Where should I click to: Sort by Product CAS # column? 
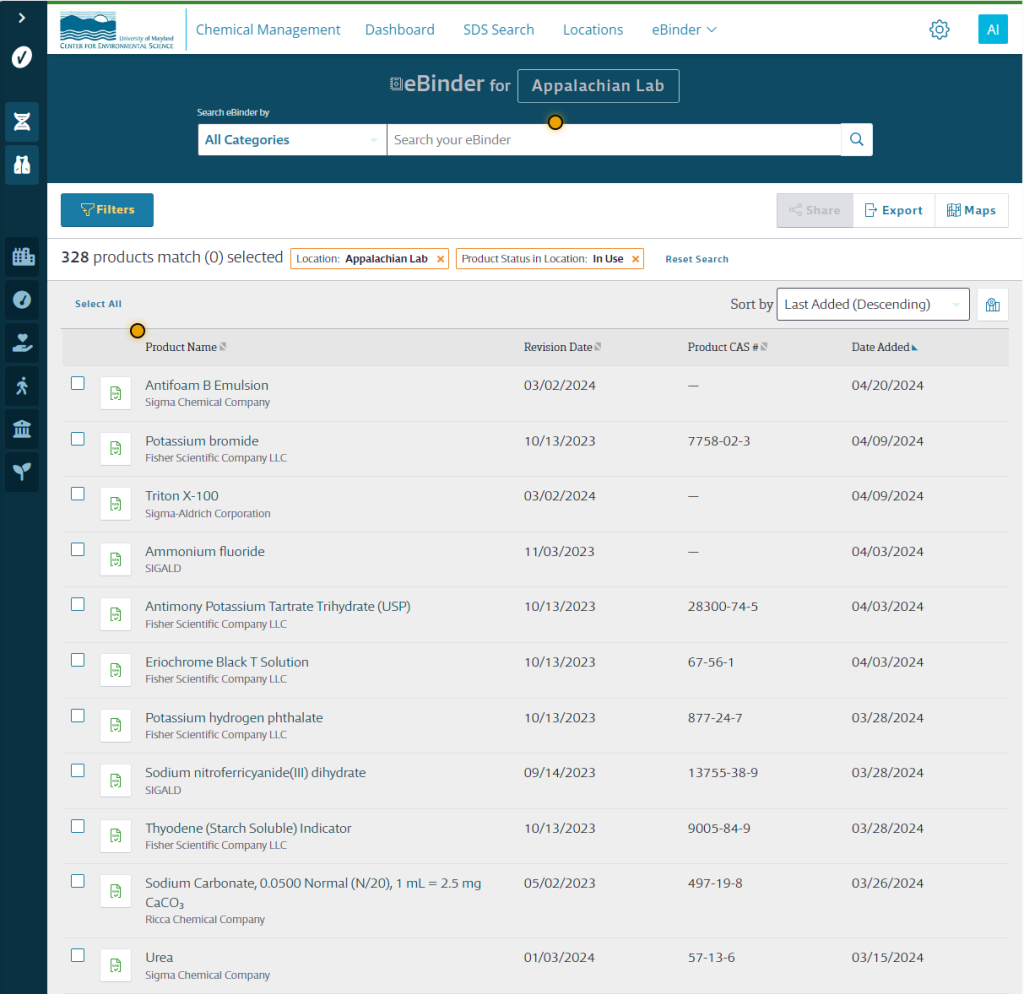[727, 347]
